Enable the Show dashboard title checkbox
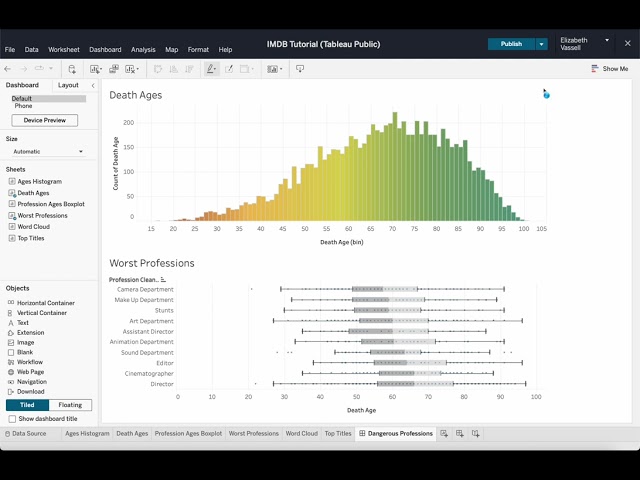Screen dimensions: 640x480 click(12, 419)
